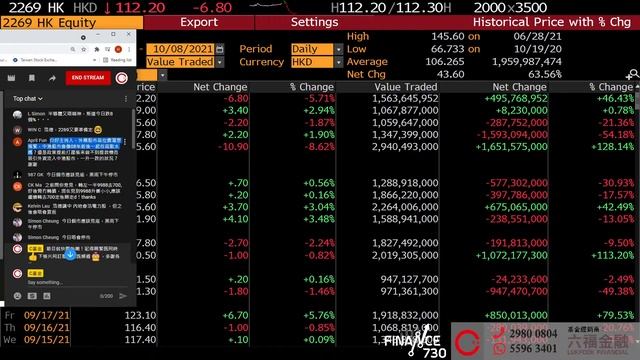Open the browser extensions puzzle icon
Screen dimensions: 640x360
(97, 49)
